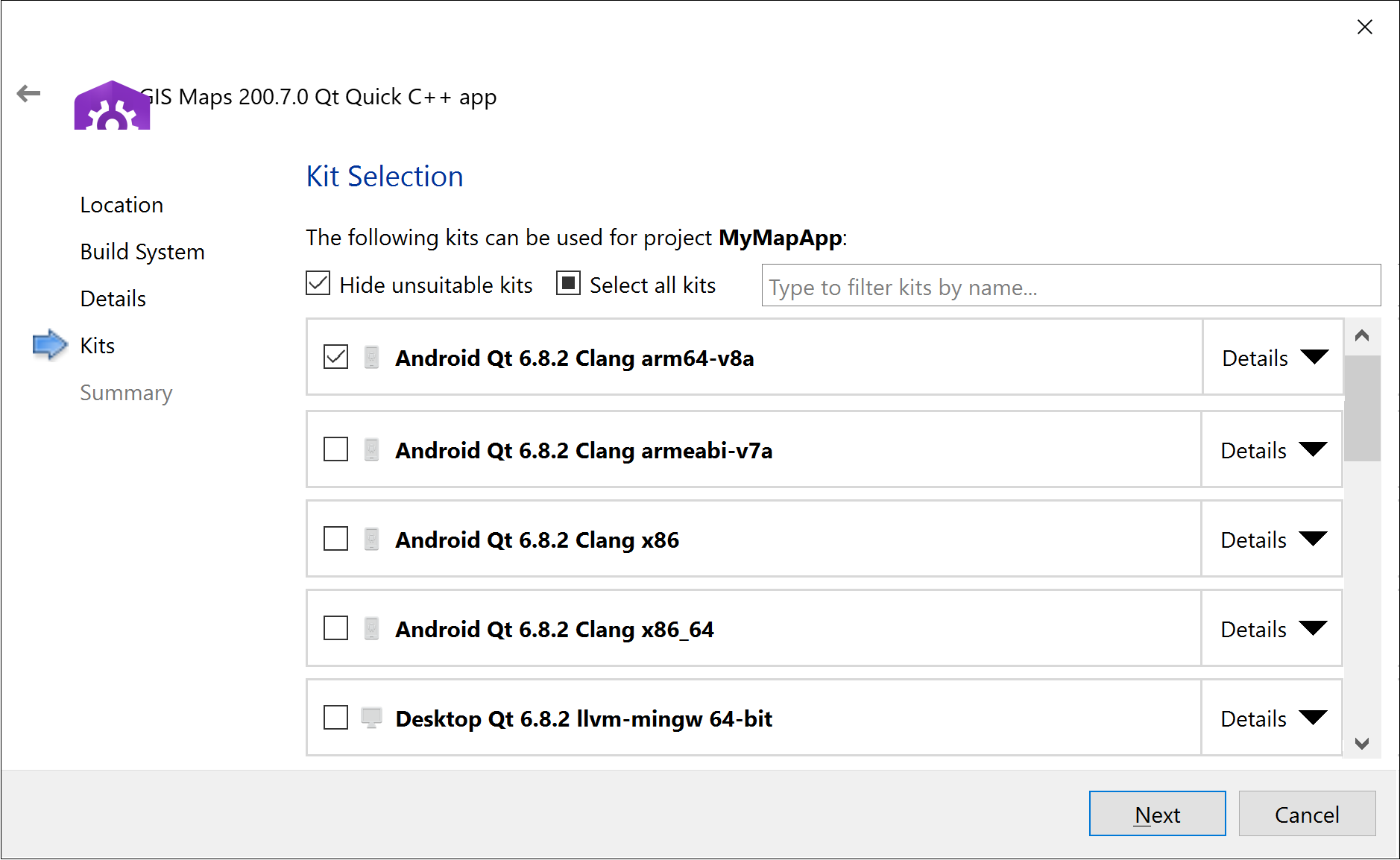Enable the Android Clang armeabi-v7a kit

coord(336,449)
